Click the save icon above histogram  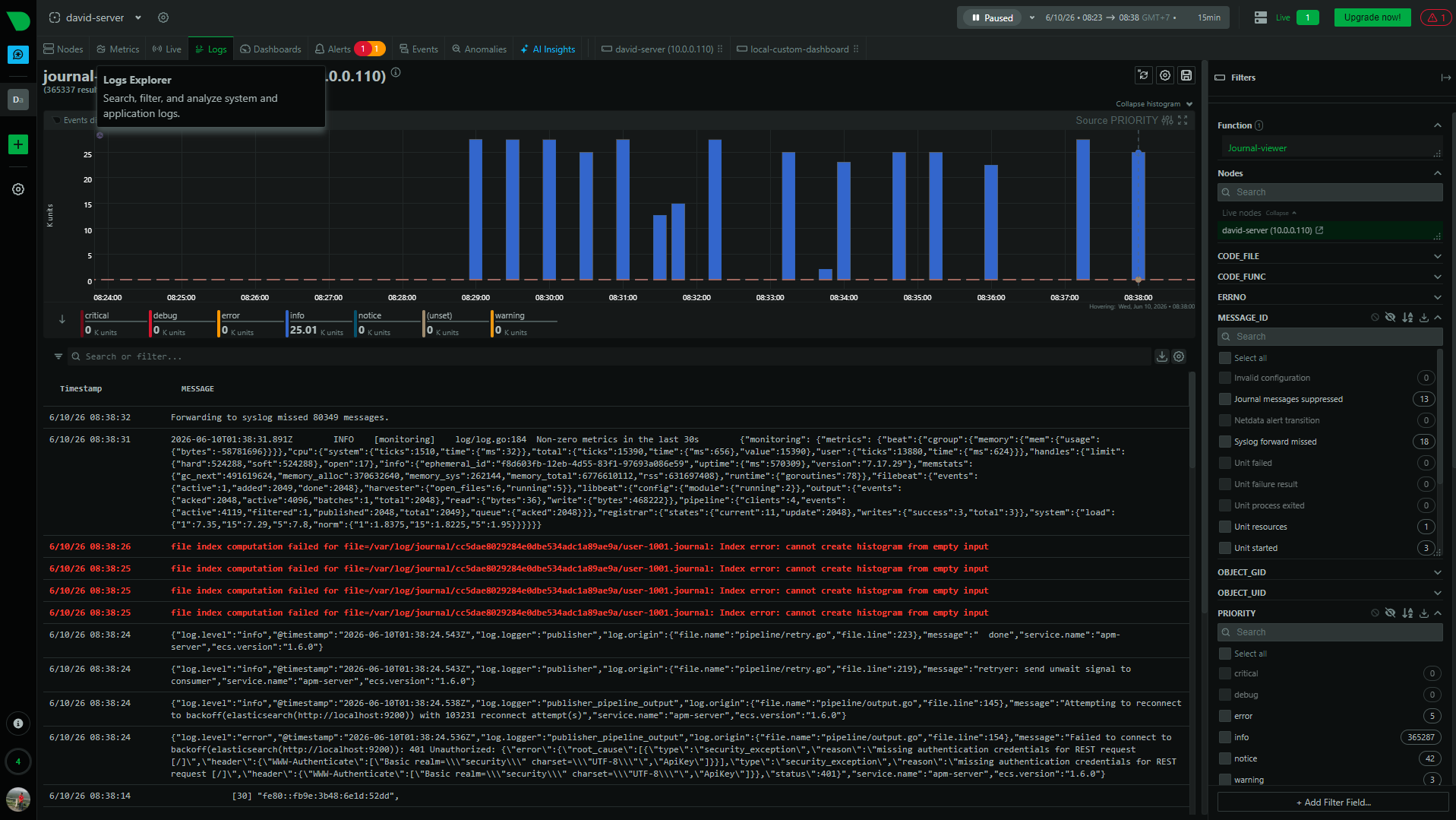click(1186, 75)
